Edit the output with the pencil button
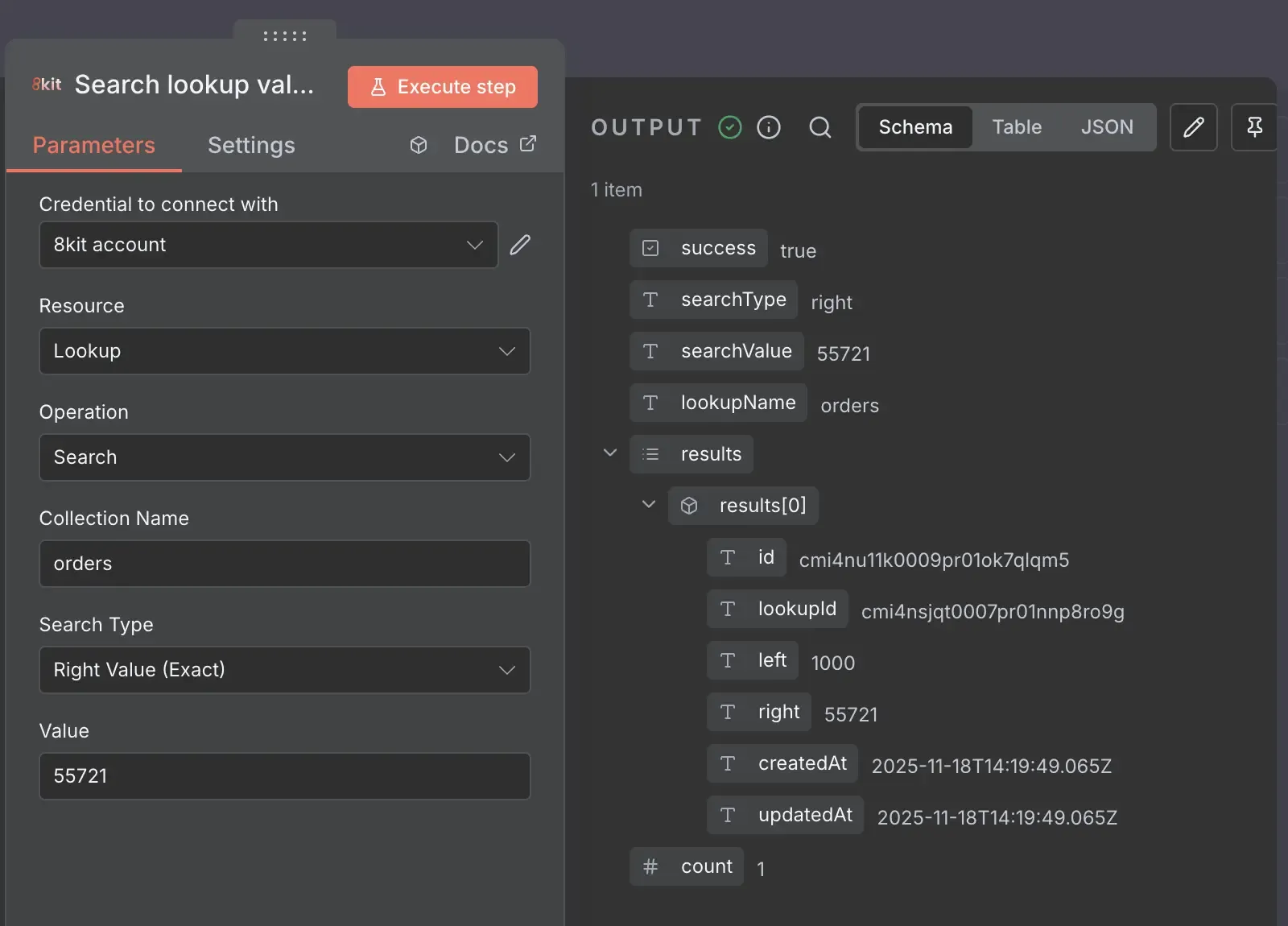This screenshot has height=926, width=1288. (x=1193, y=127)
